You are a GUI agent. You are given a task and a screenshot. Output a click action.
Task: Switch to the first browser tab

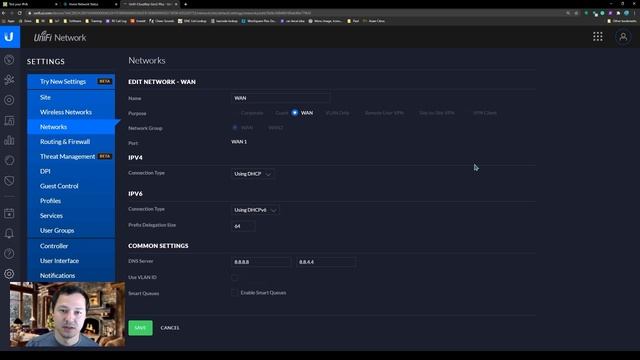(x=29, y=4)
